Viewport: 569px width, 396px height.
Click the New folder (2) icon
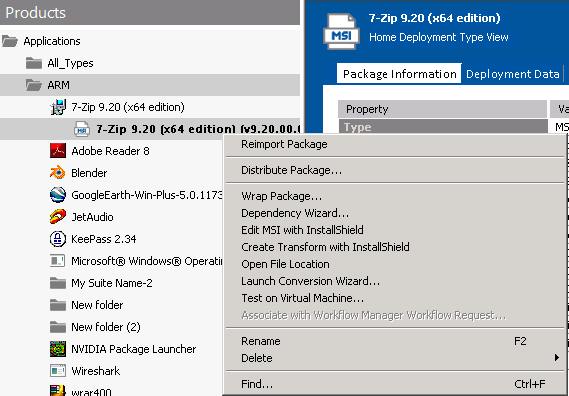(58, 327)
